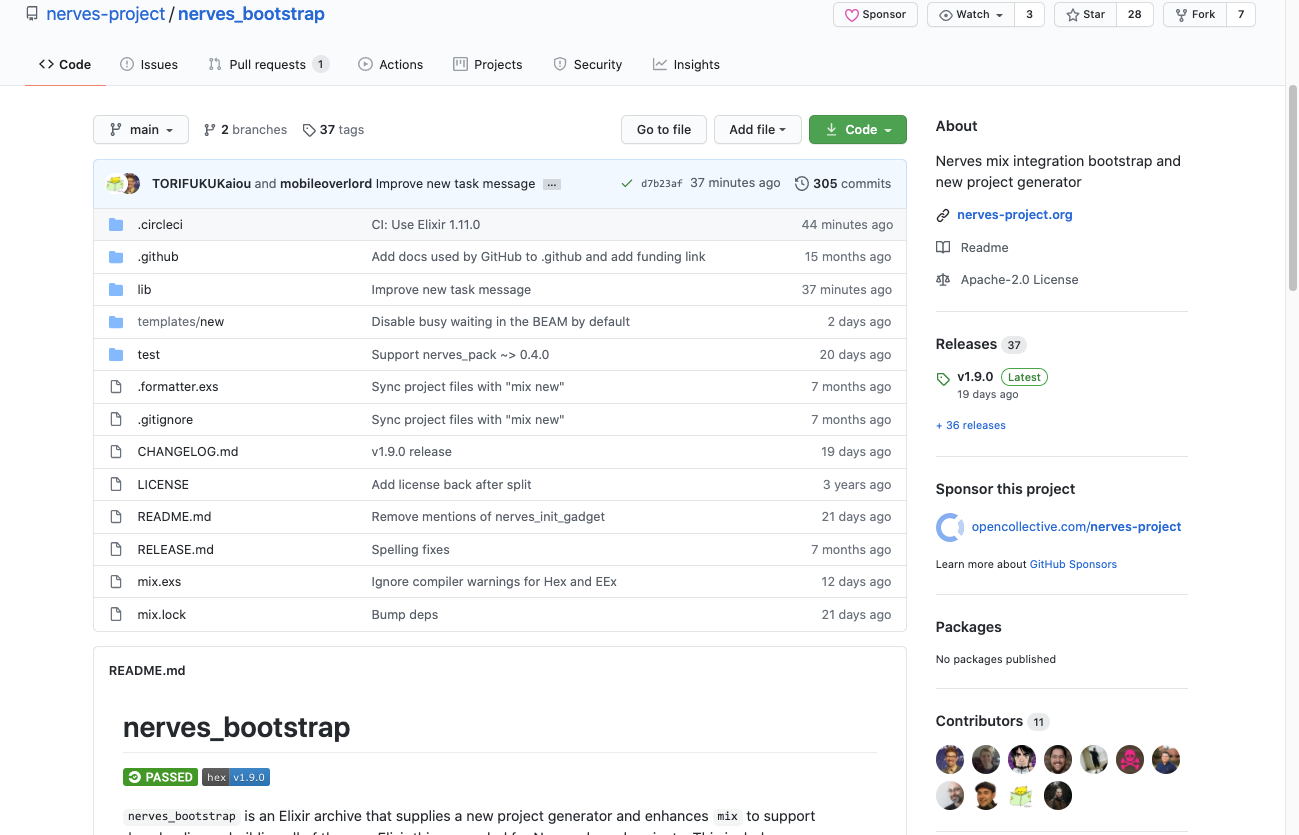Click the Apache-2.0 License link
Viewport: 1299px width, 835px height.
[x=1019, y=280]
